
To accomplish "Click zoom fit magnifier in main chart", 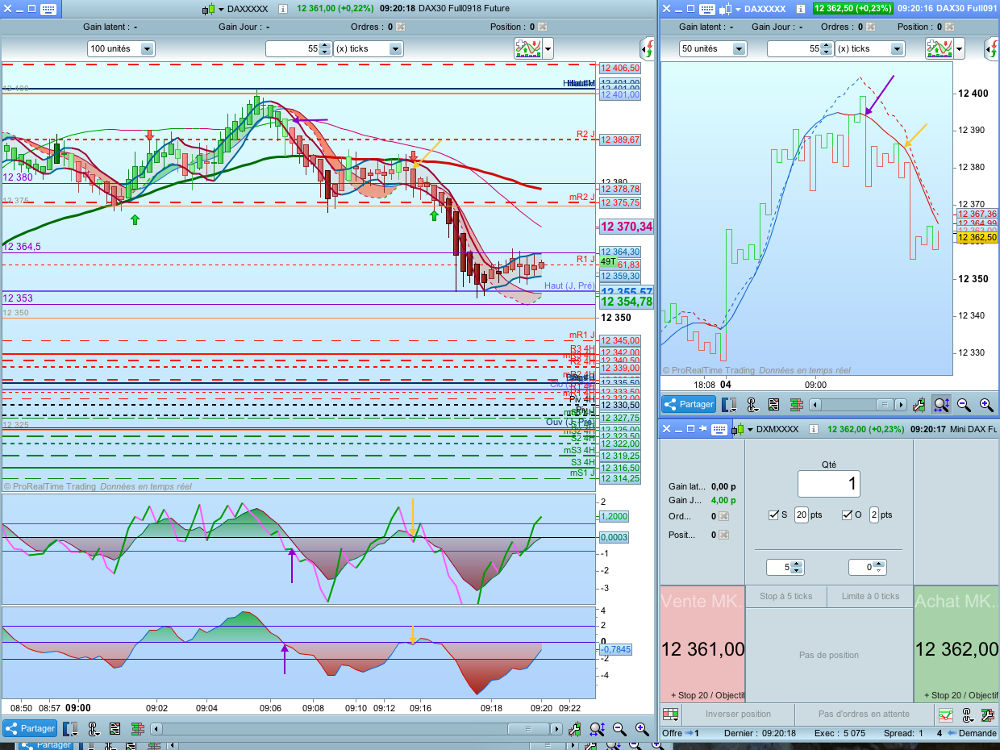I will pos(597,728).
